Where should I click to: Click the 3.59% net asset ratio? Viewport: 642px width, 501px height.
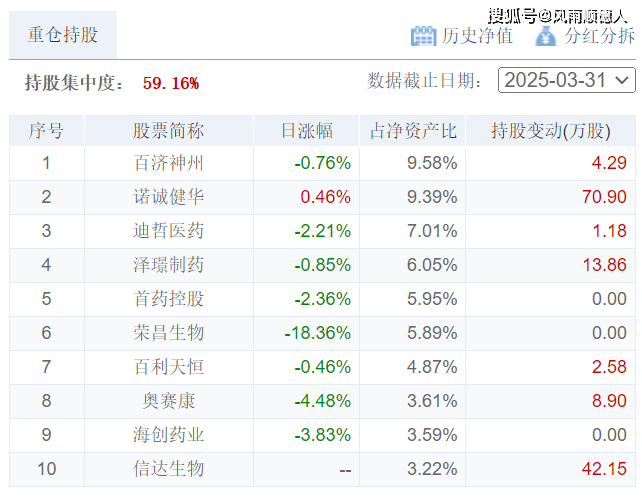tap(432, 435)
